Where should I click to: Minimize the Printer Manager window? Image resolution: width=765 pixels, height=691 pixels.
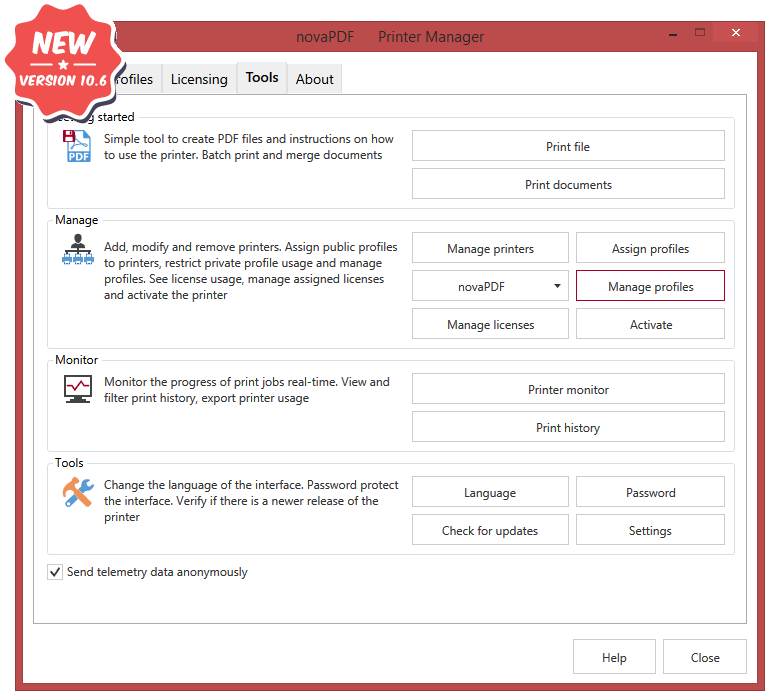coord(673,34)
